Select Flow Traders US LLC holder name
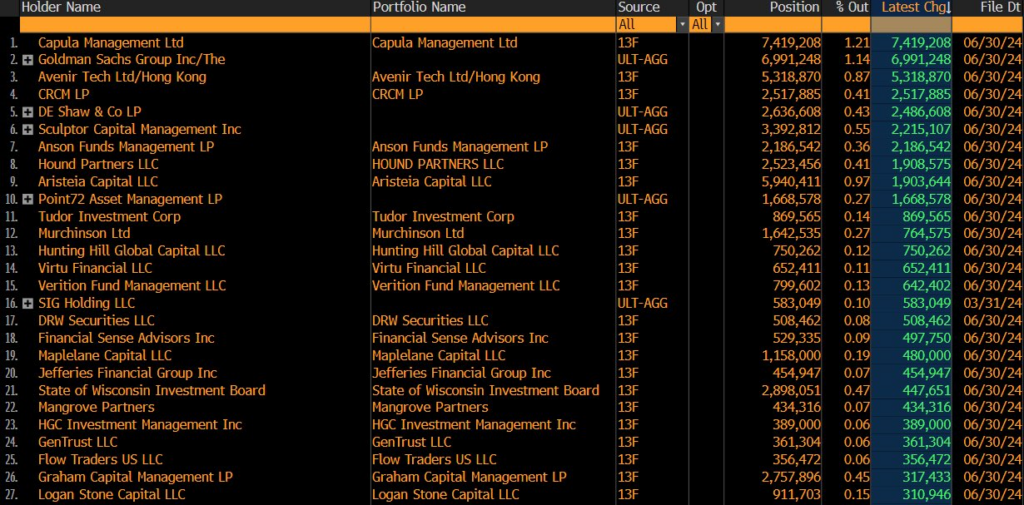 pyautogui.click(x=100, y=460)
